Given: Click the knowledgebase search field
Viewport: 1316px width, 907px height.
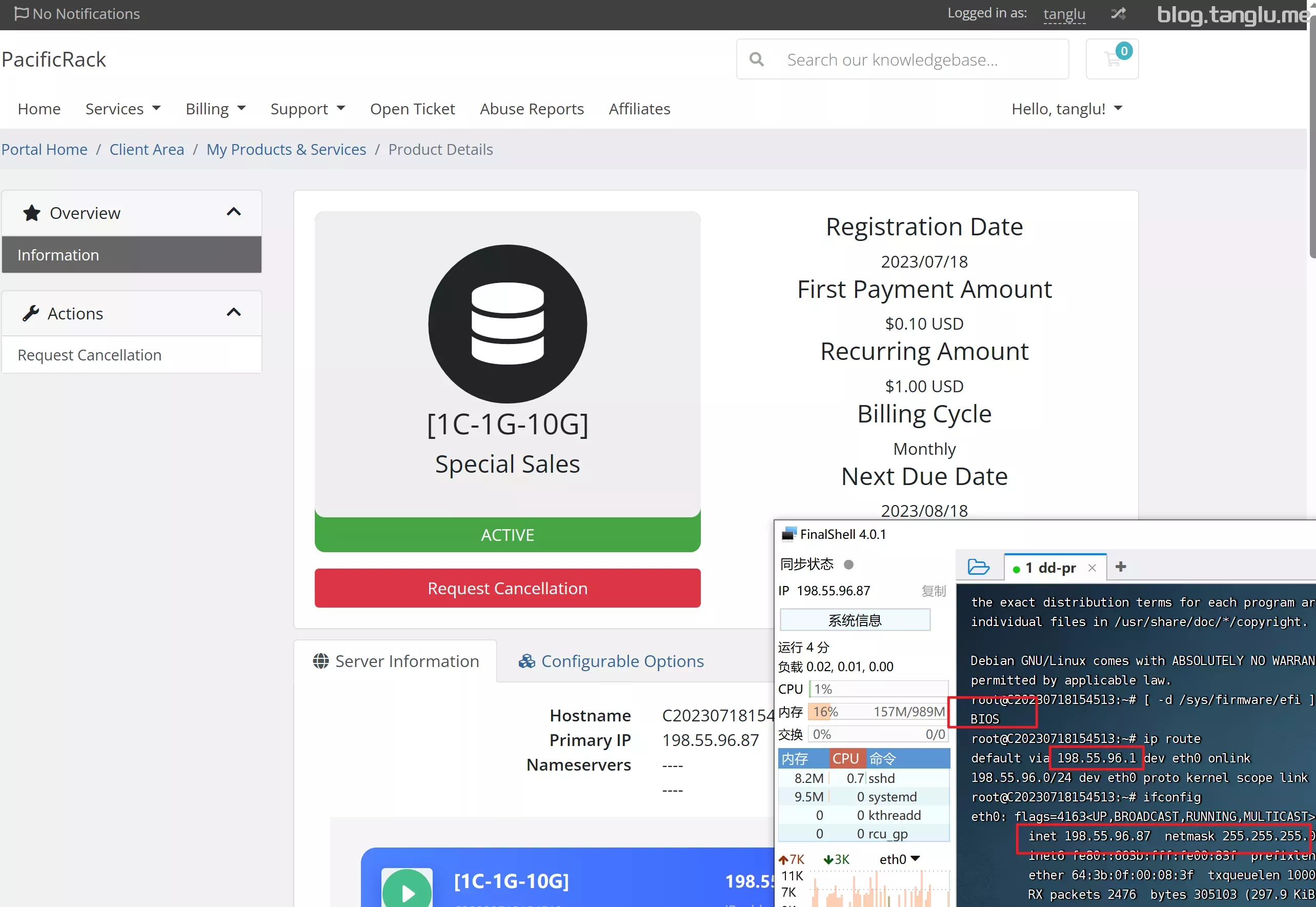Looking at the screenshot, I should coord(902,59).
